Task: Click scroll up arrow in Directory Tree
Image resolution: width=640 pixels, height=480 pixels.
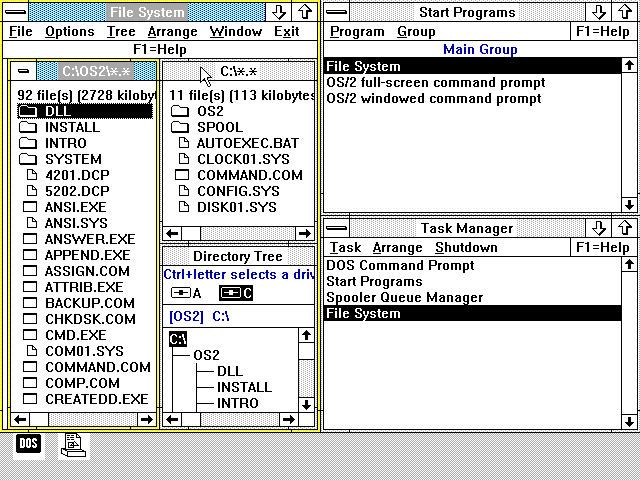Action: 307,336
